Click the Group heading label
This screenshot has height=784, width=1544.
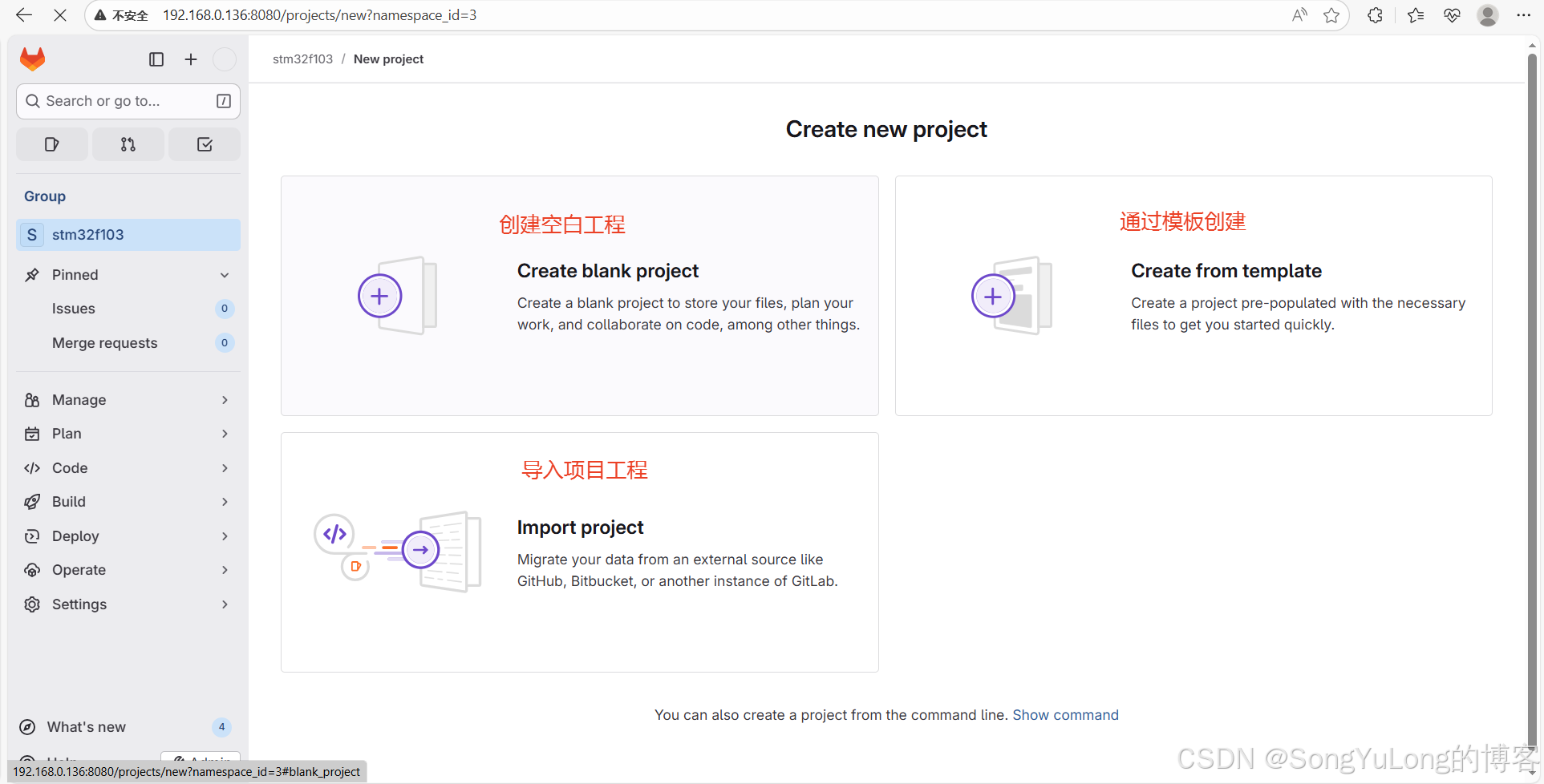[45, 196]
